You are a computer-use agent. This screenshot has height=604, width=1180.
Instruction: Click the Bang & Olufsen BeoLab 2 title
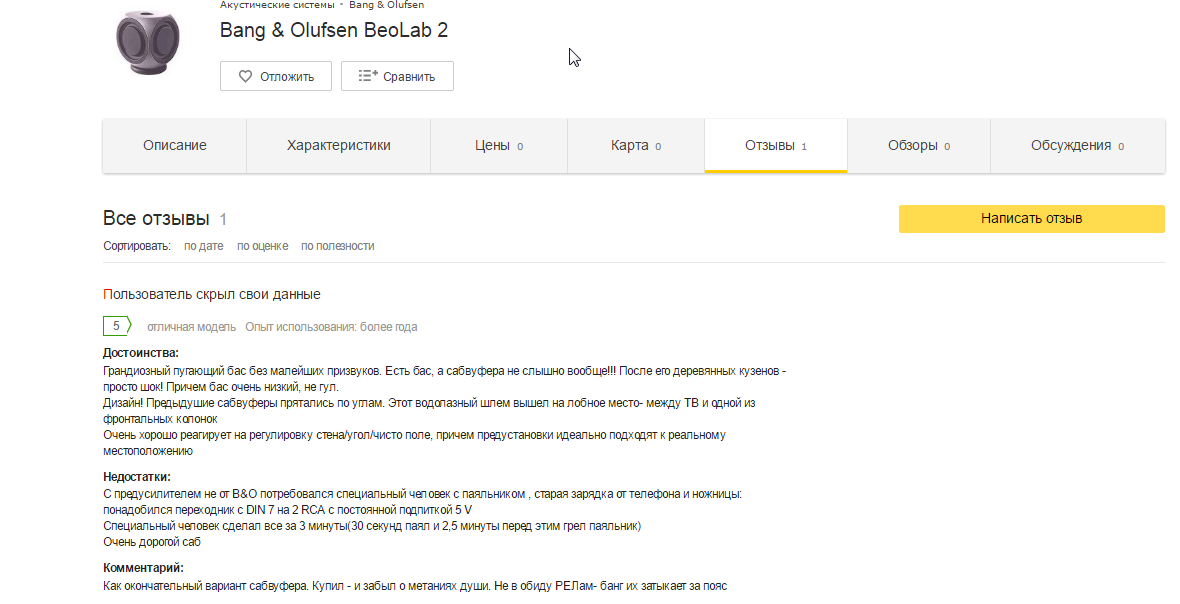333,31
